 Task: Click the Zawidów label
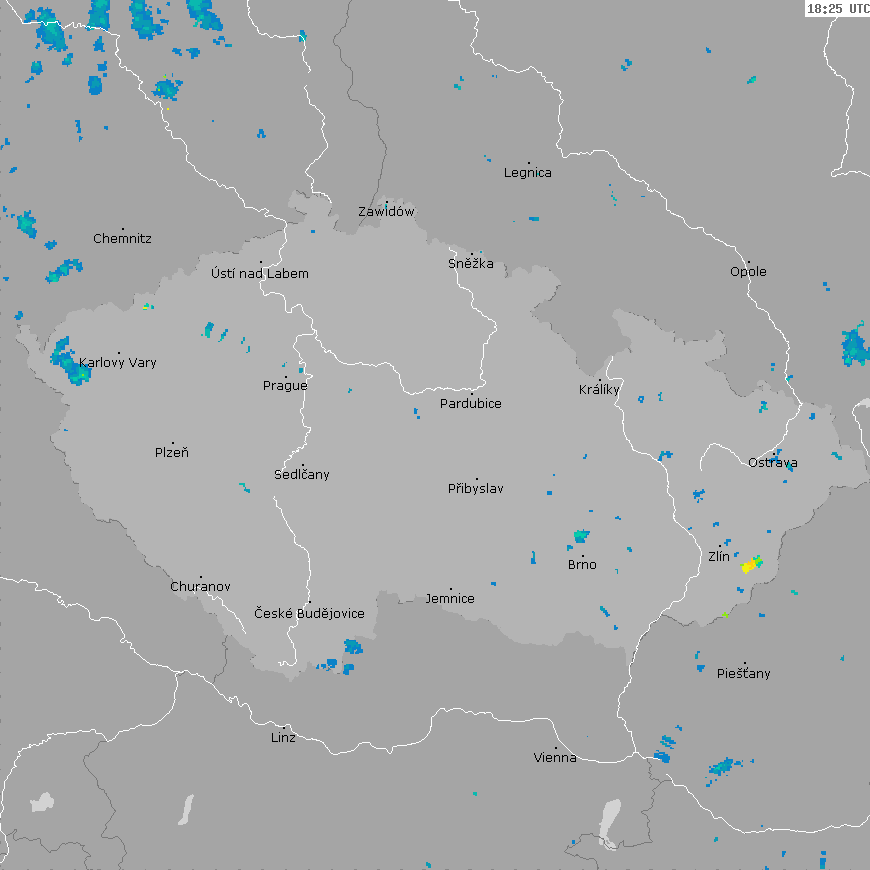click(386, 211)
